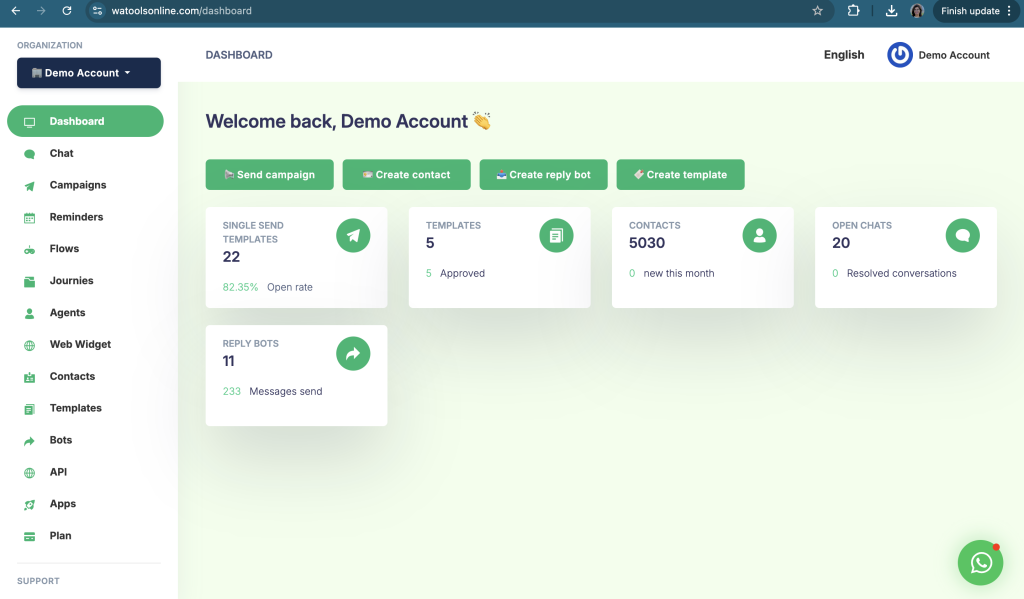Click the 82.35% Open rate text
The width and height of the screenshot is (1024, 599).
(x=268, y=287)
